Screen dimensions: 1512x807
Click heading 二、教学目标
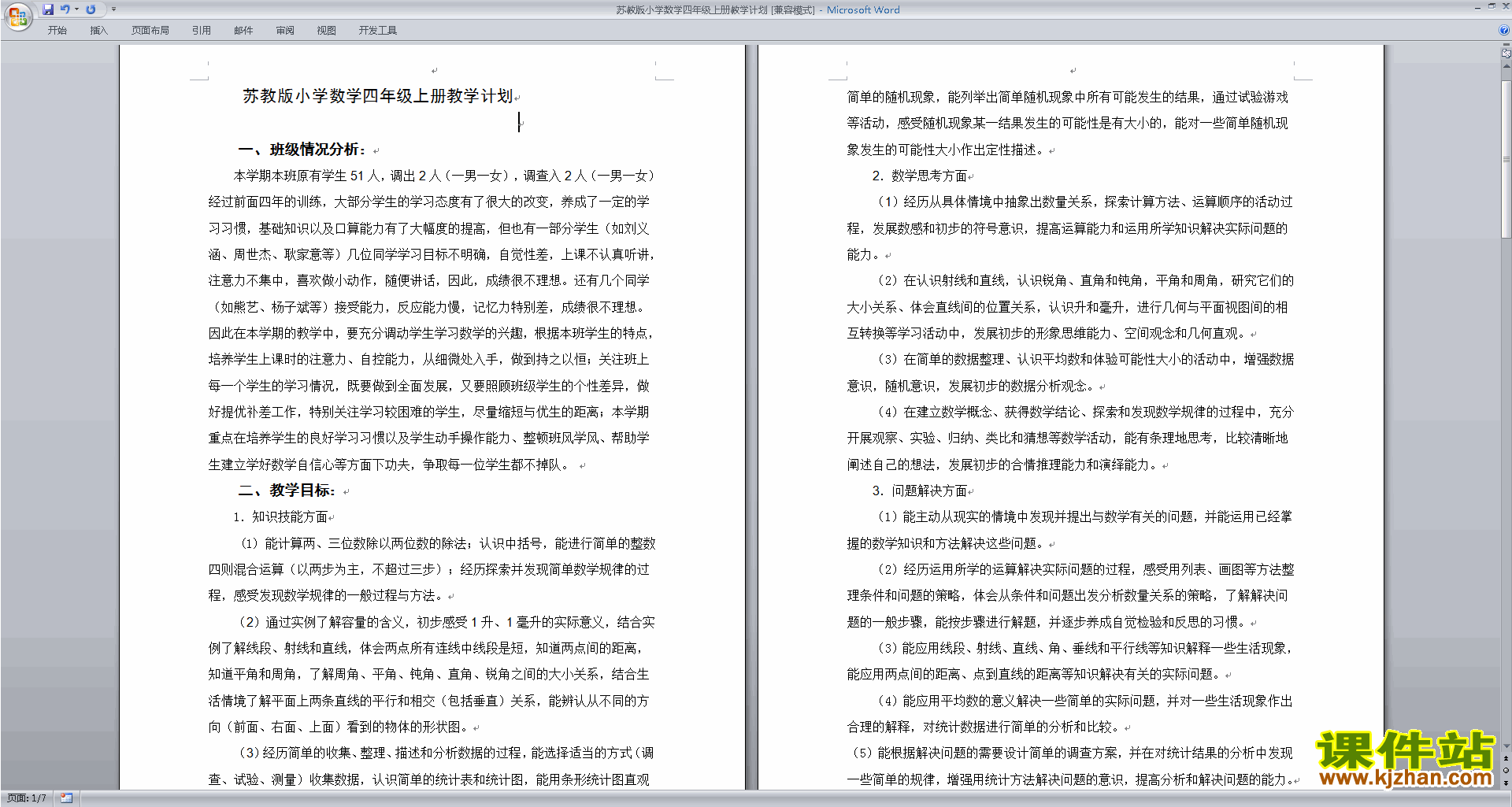287,490
